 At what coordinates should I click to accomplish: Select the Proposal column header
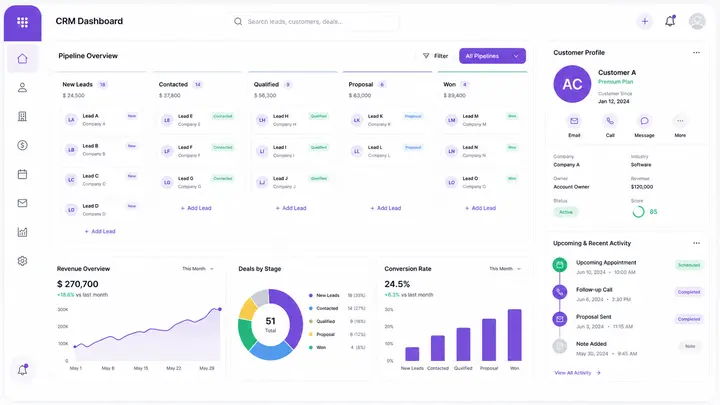click(360, 84)
